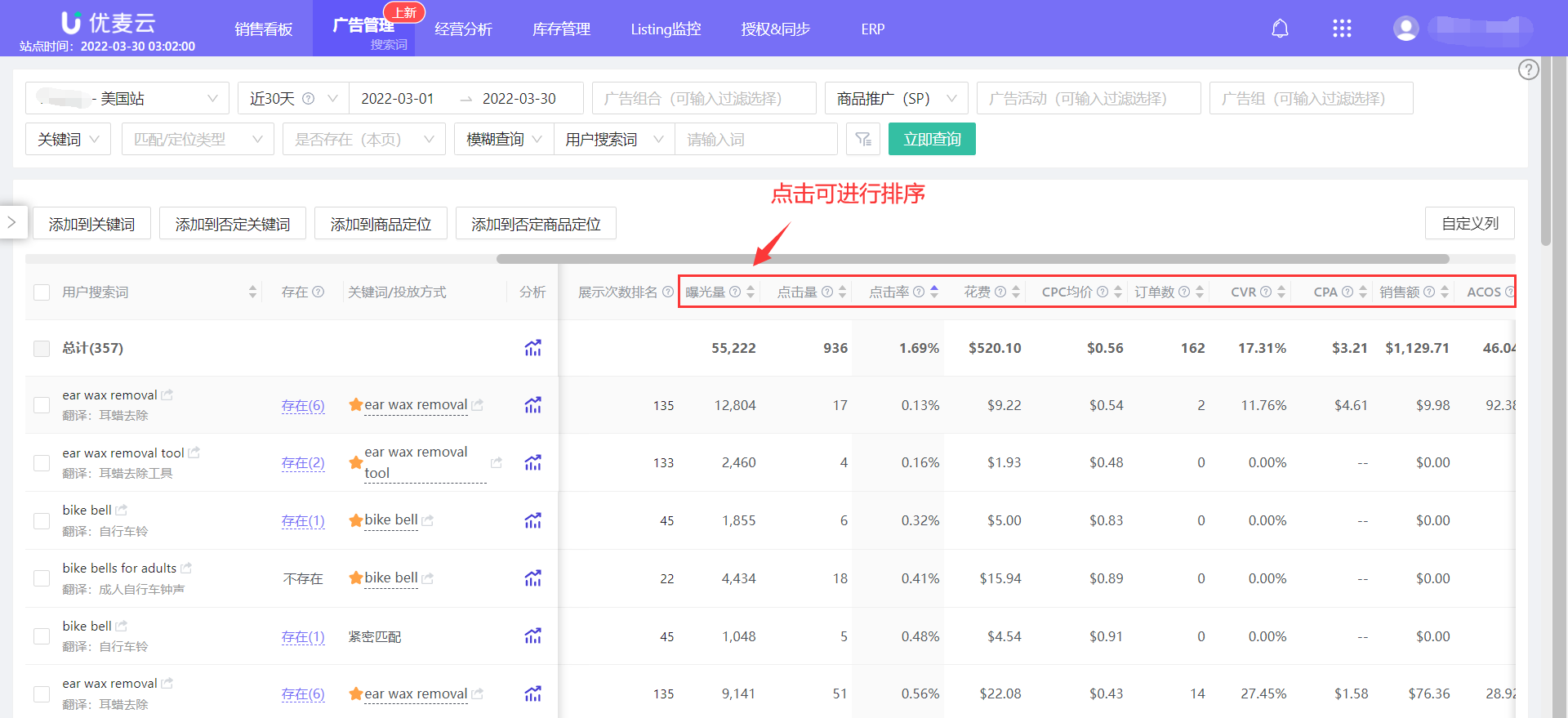This screenshot has width=1568, height=718.
Task: Sort by CVR column arrows
Action: pyautogui.click(x=1281, y=292)
